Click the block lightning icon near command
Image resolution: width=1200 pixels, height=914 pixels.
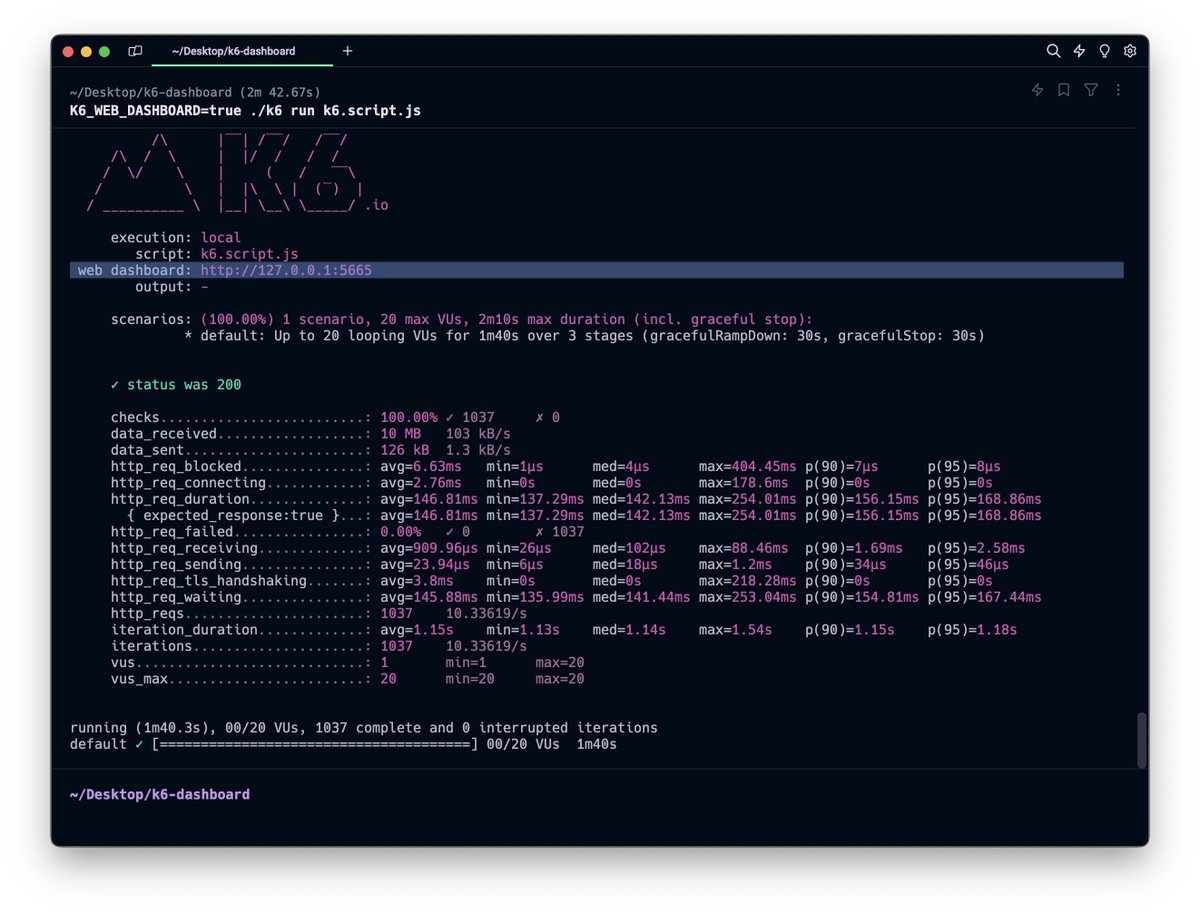pyautogui.click(x=1037, y=90)
